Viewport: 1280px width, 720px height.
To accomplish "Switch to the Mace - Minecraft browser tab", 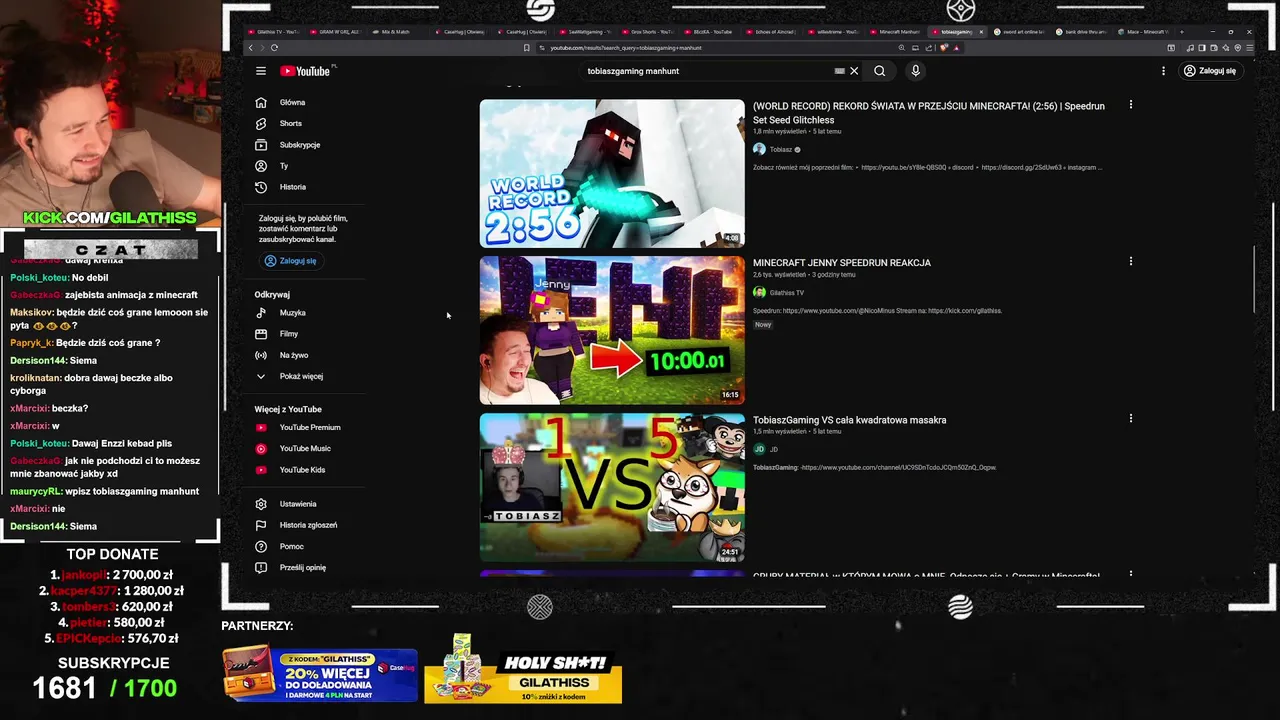I will click(1143, 32).
